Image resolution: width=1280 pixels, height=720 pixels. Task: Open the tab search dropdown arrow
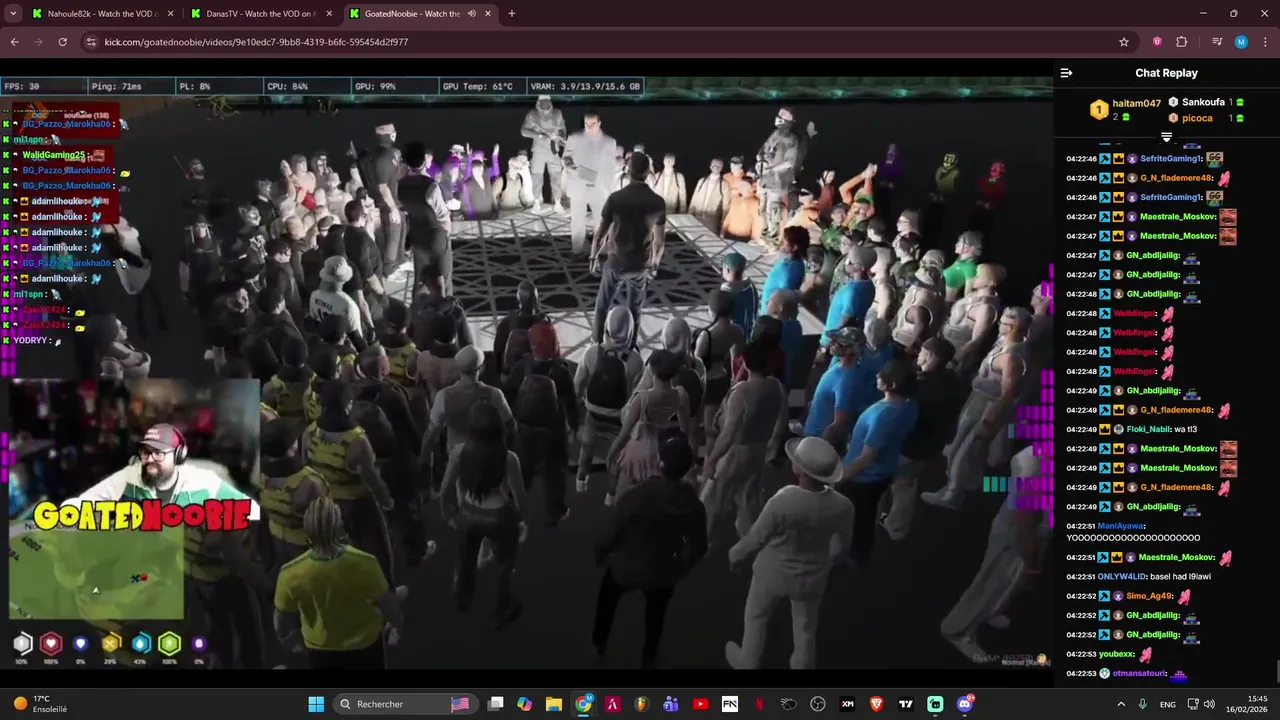[13, 14]
